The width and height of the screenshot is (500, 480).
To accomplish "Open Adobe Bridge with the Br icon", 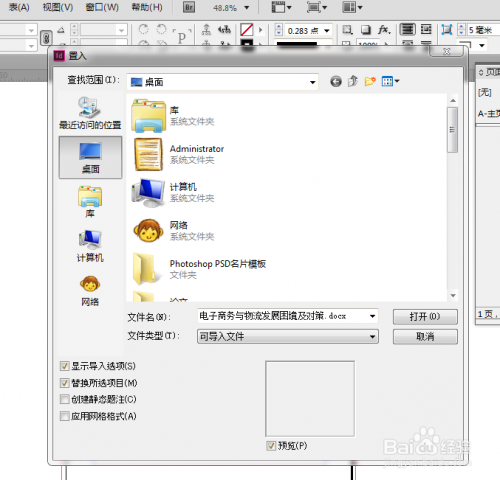I will pos(189,7).
